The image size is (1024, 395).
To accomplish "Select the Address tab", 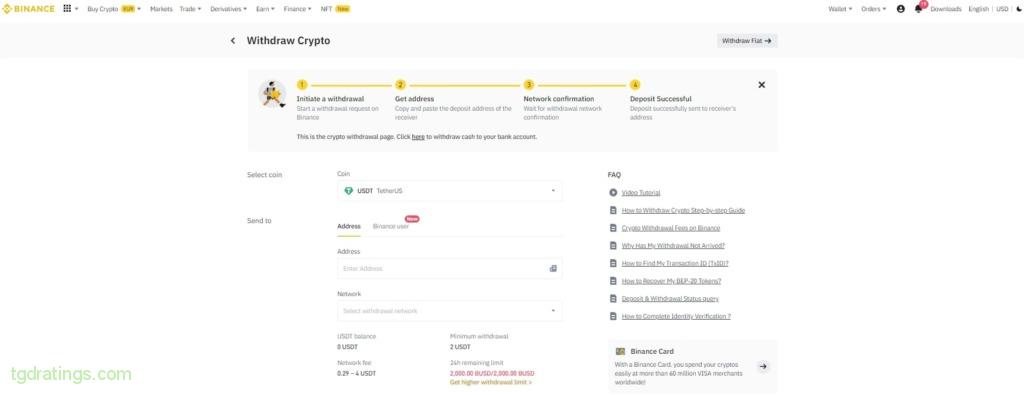I will coord(349,227).
